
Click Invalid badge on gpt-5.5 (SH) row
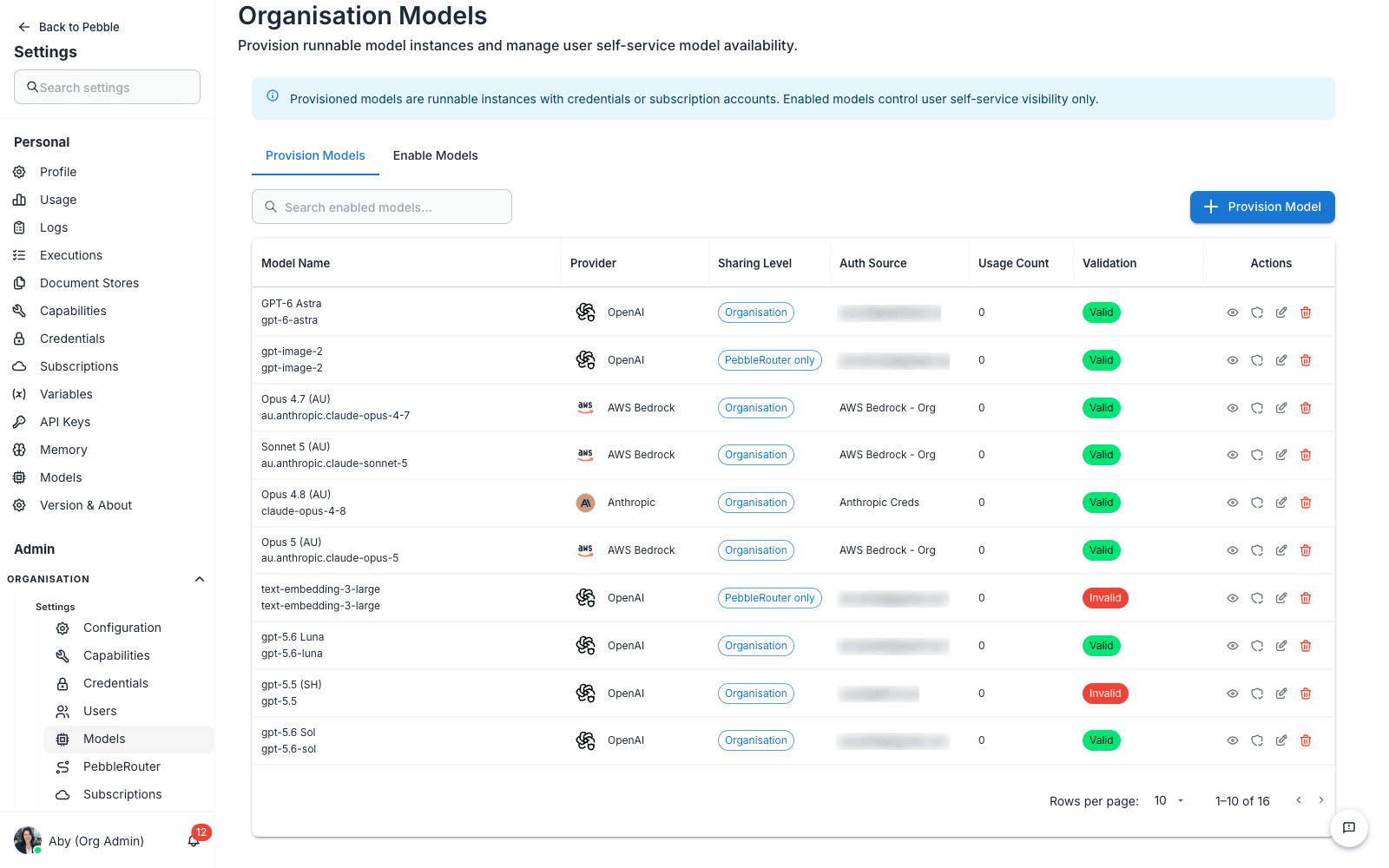click(x=1105, y=694)
